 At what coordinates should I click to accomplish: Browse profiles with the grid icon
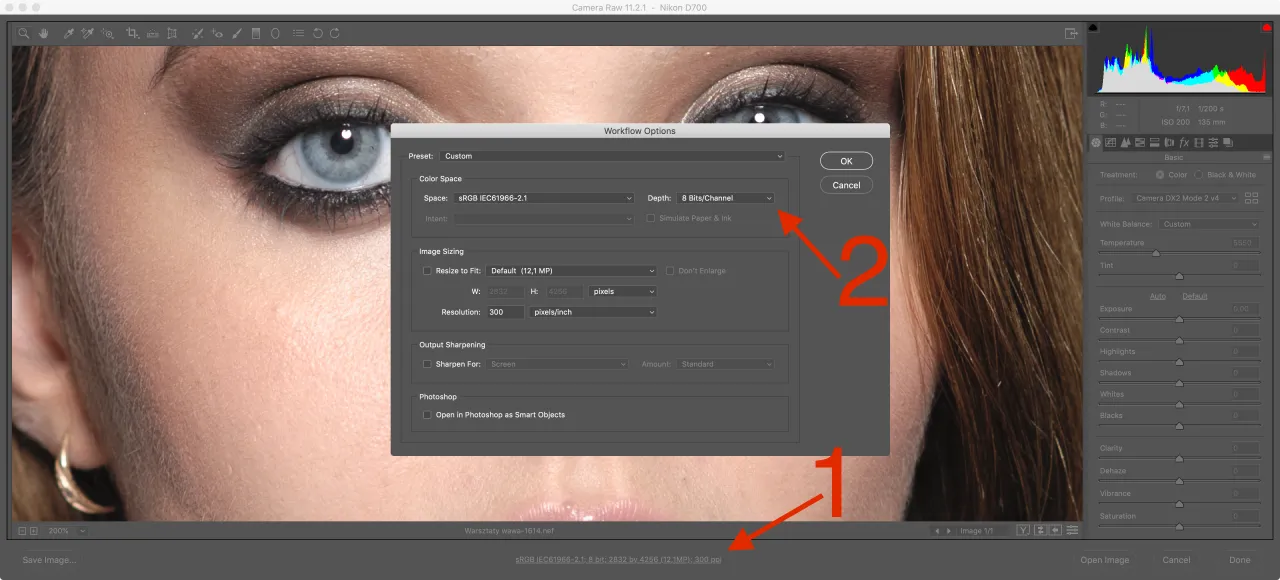1252,198
